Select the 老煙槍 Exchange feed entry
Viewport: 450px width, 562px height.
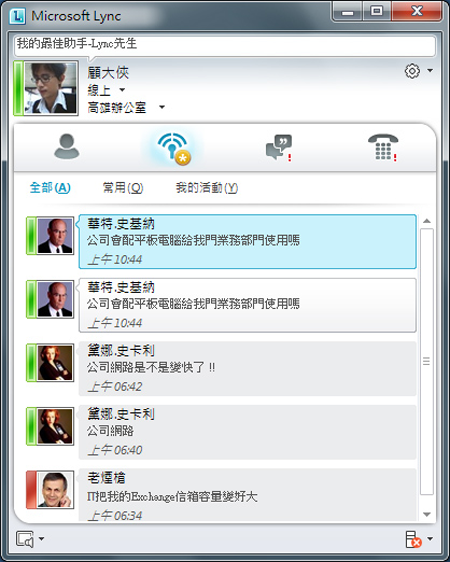247,495
